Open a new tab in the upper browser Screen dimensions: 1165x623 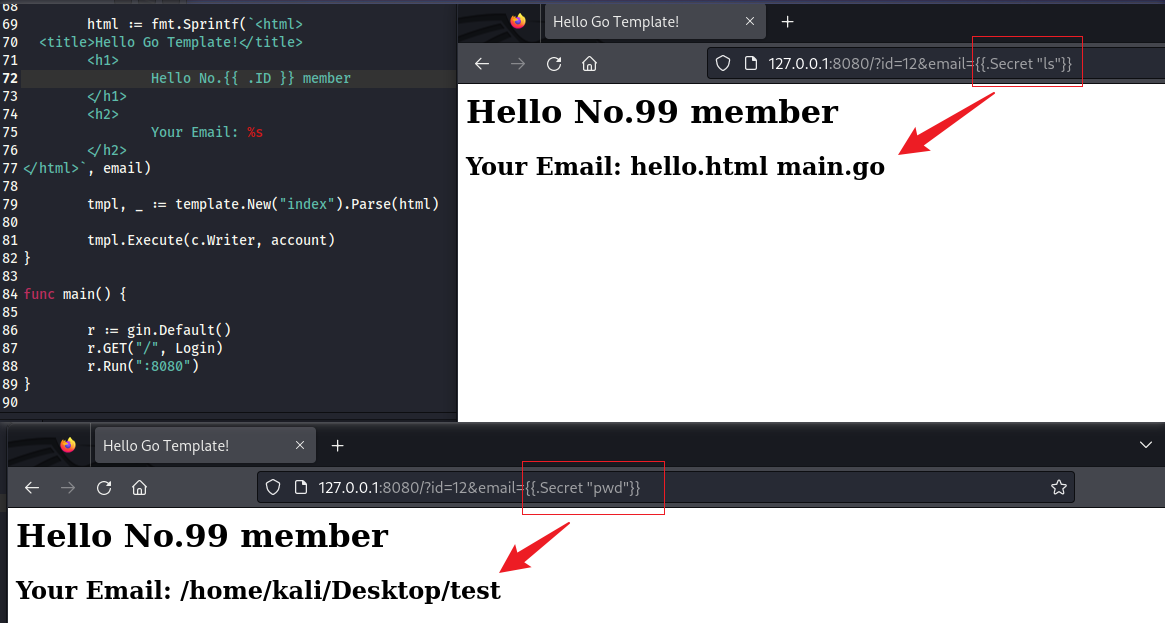[x=787, y=22]
